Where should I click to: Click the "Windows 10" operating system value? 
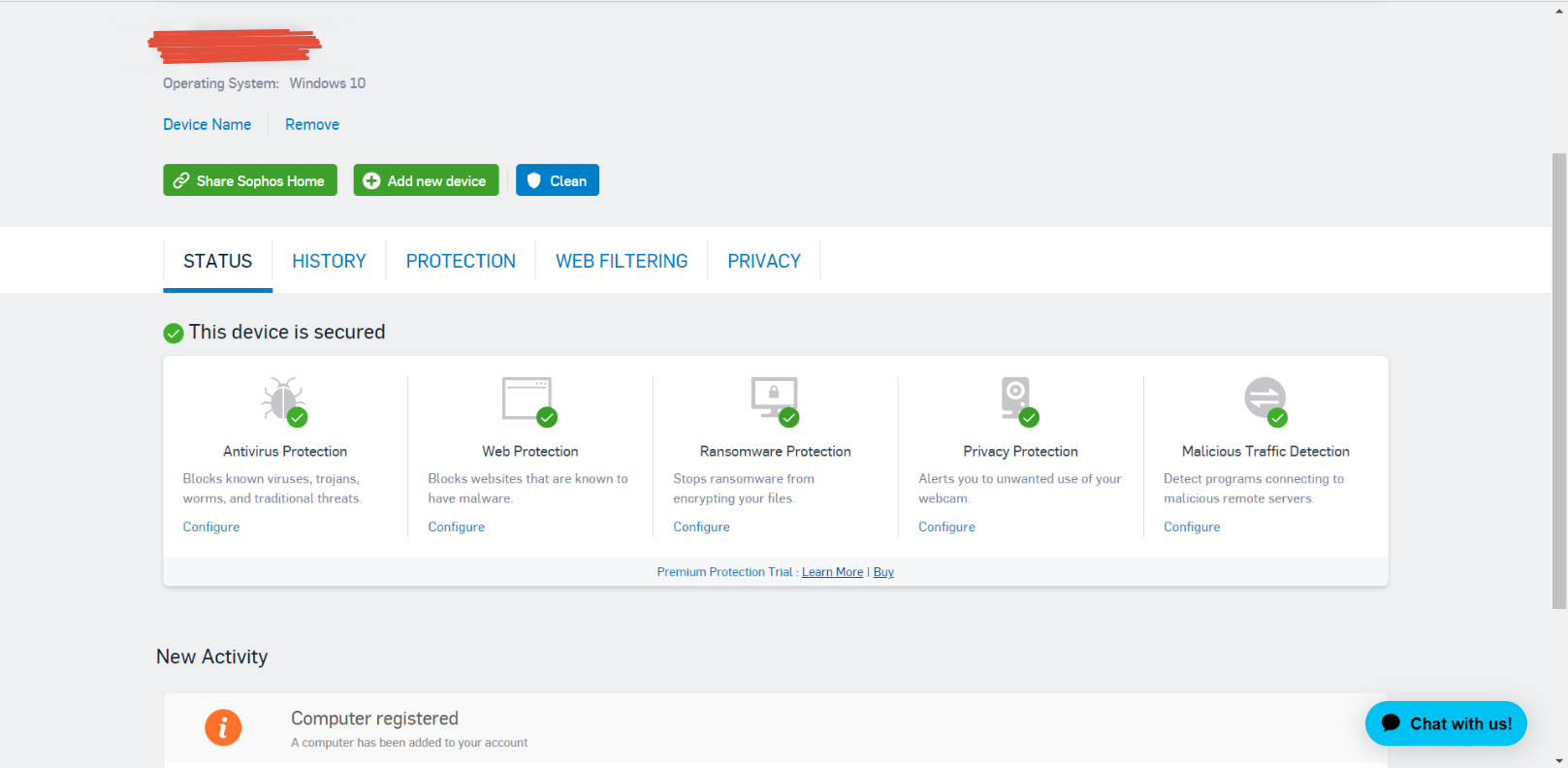(x=328, y=83)
